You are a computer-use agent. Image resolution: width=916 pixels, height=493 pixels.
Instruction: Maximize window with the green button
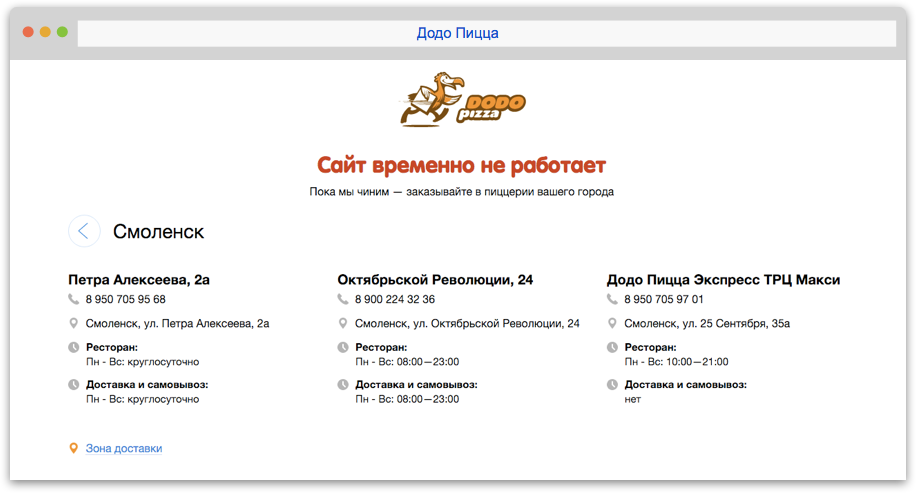[x=62, y=32]
